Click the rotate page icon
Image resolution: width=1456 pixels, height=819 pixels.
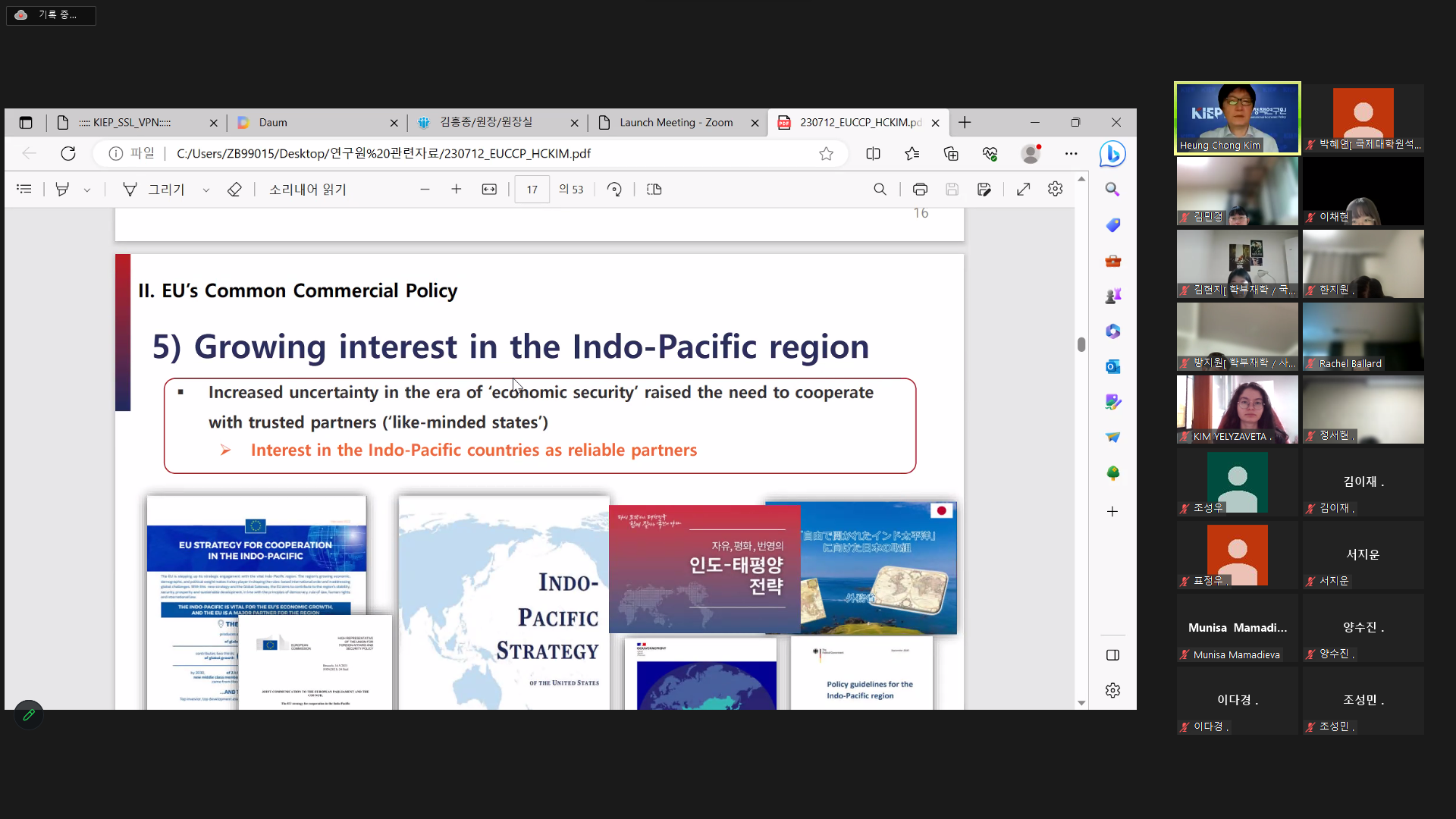click(x=614, y=190)
